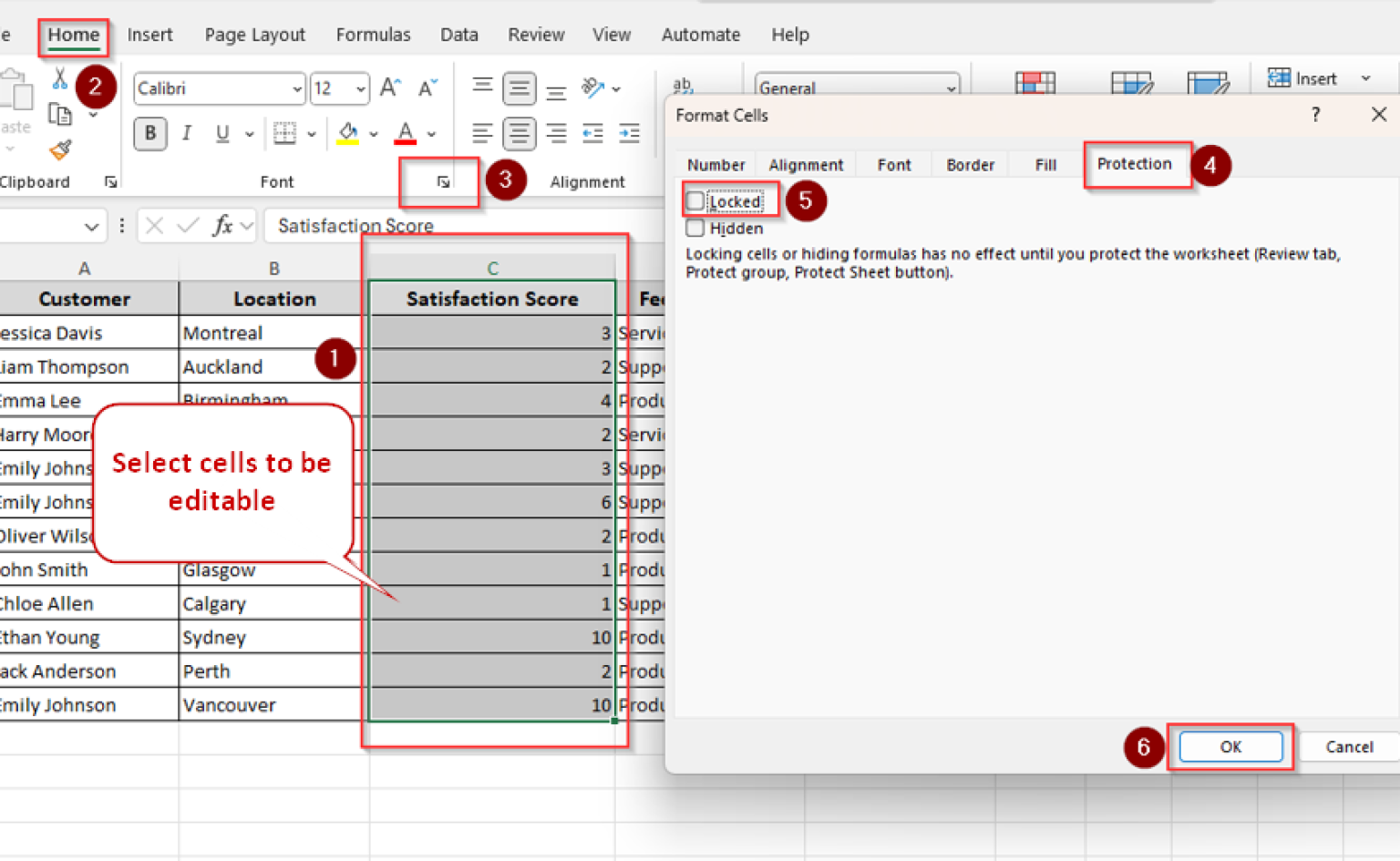Enable the Locked checkbox in Format Cells
Viewport: 1400px width, 861px height.
[x=695, y=200]
